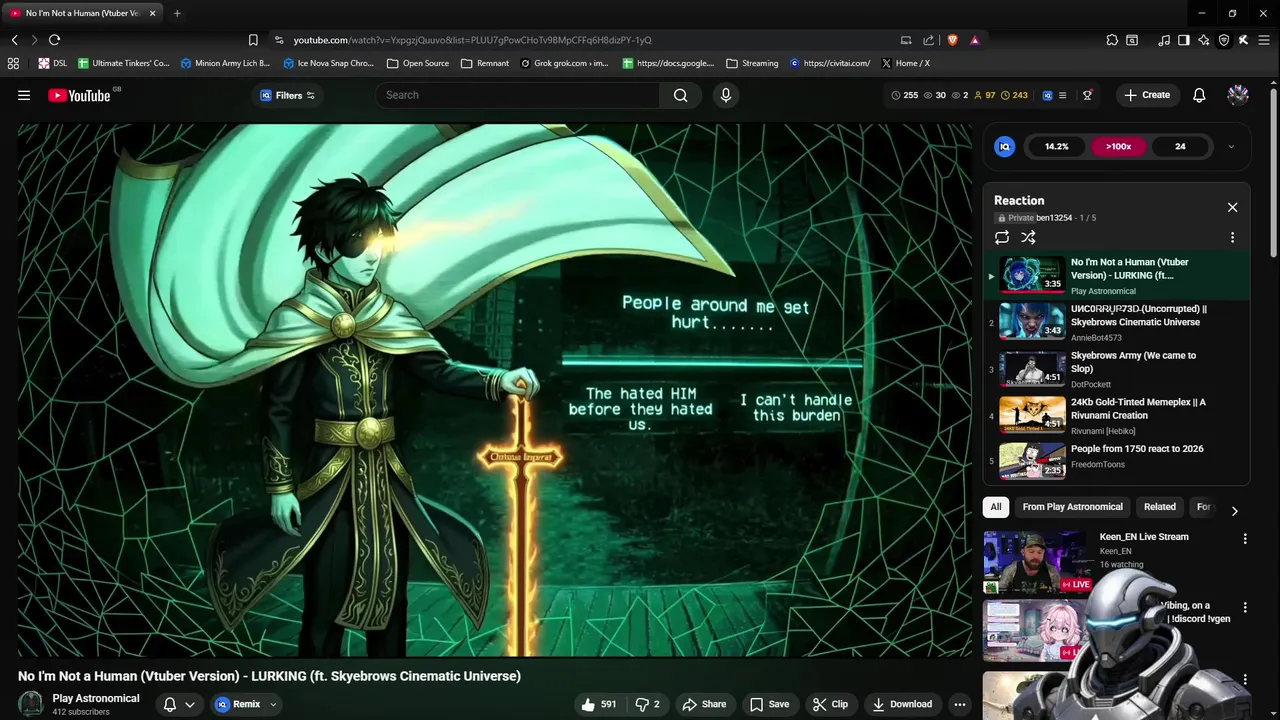Click the address bar URL
The image size is (1280, 720).
[472, 40]
